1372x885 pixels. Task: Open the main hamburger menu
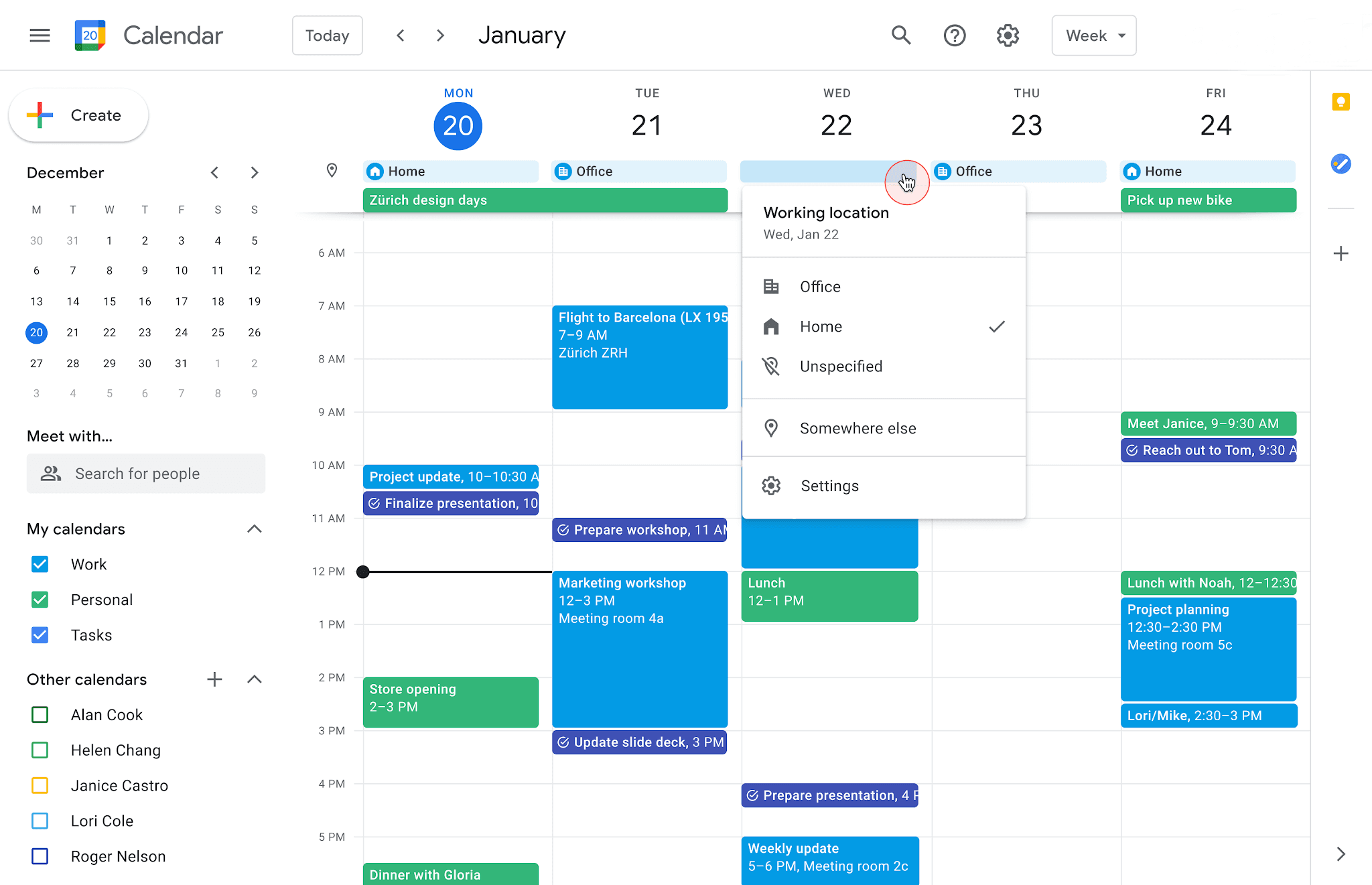40,36
